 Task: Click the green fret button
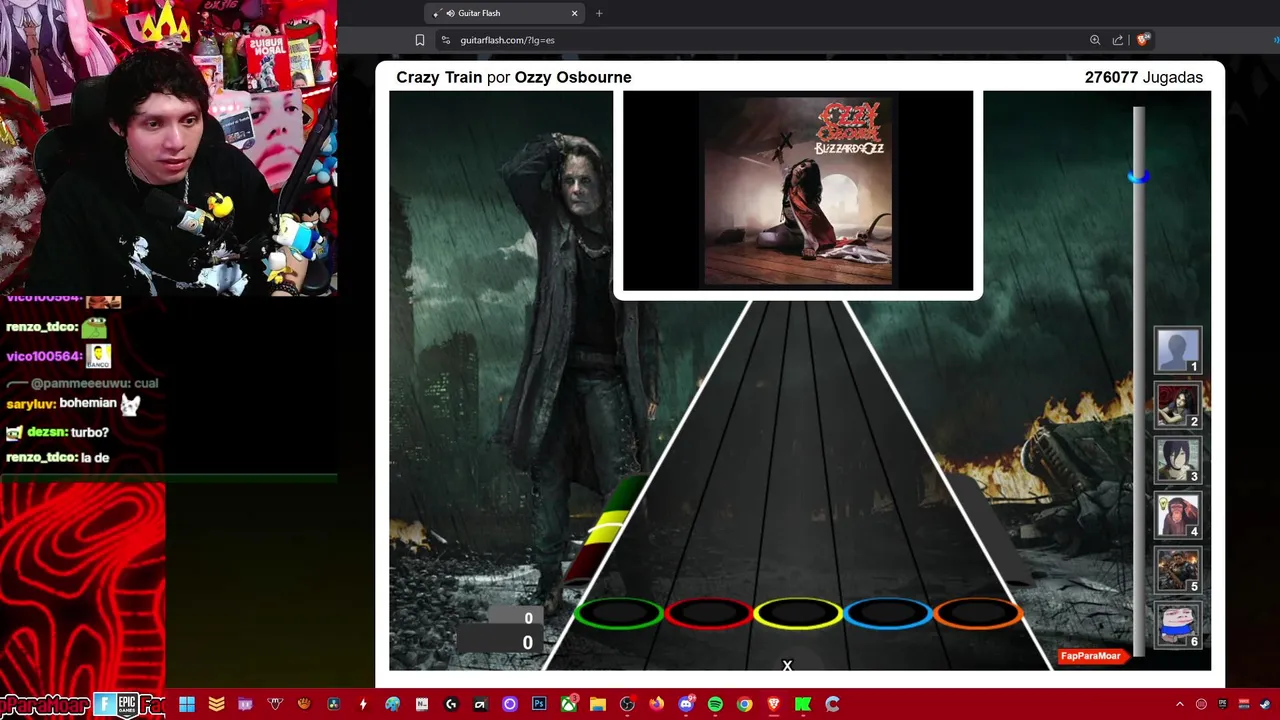tap(619, 613)
